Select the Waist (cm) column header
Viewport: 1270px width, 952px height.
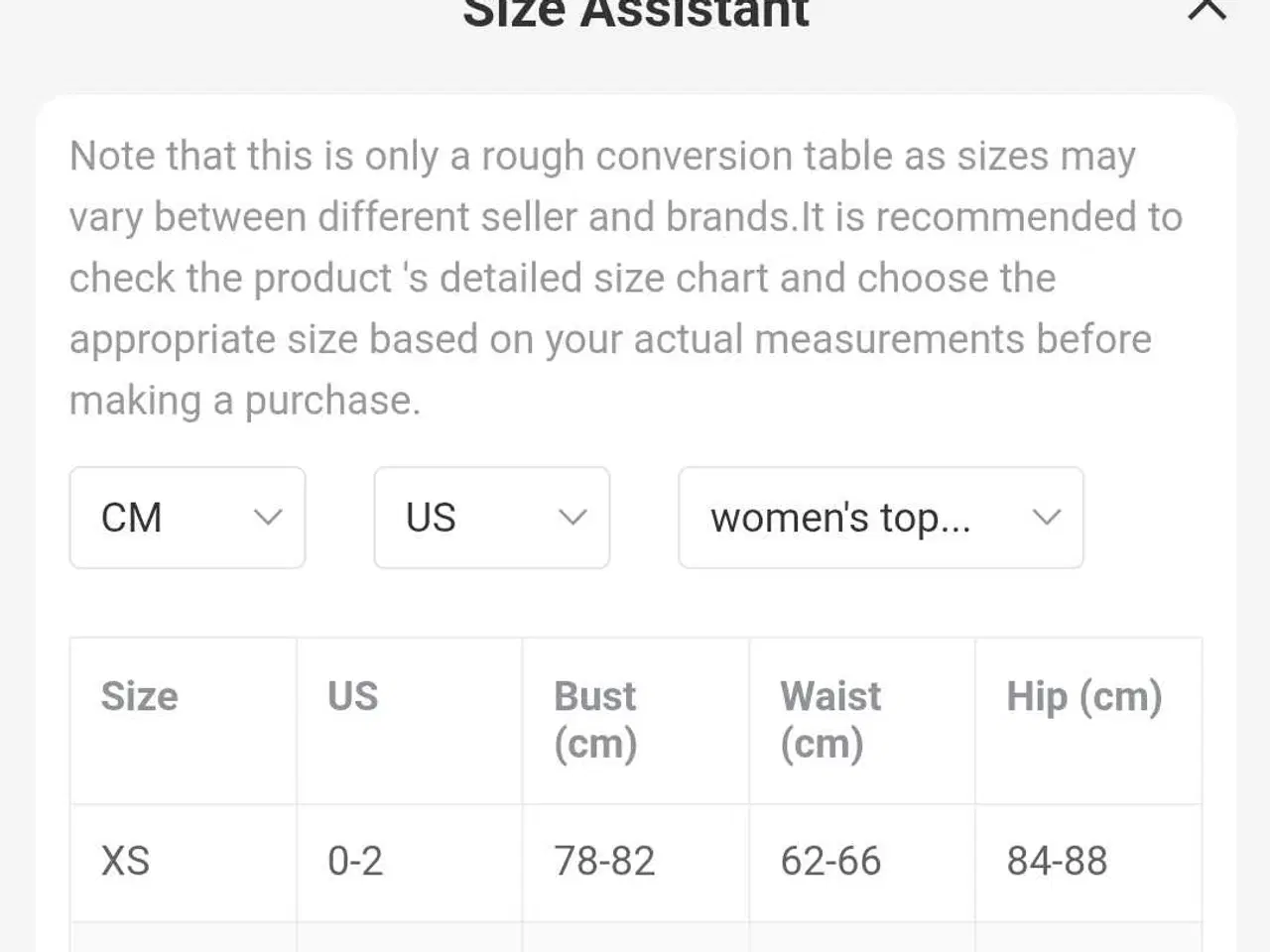pos(830,719)
